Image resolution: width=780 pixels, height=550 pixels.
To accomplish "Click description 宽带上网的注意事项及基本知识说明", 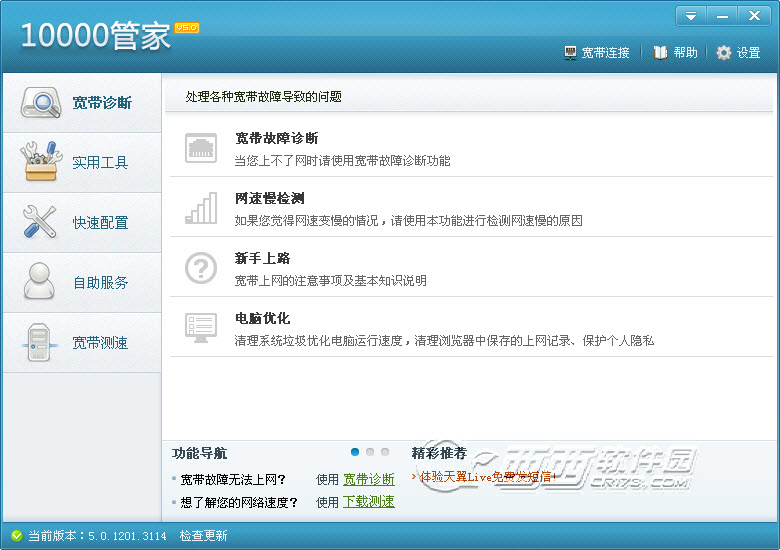I will point(330,281).
